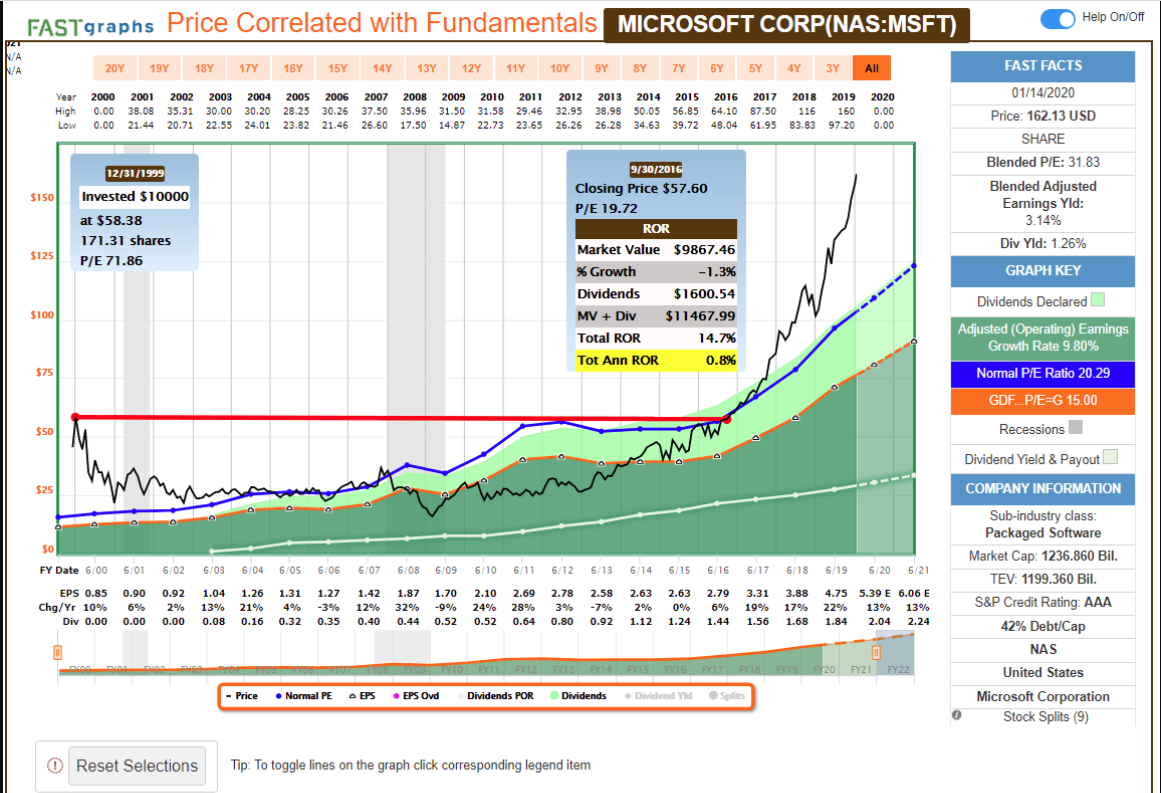Click the FASTgraphs logo
This screenshot has height=793, width=1161.
[x=90, y=27]
